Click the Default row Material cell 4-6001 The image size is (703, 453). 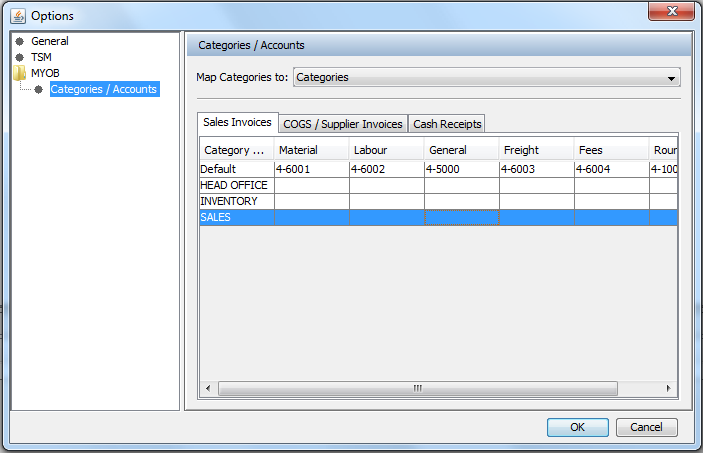coord(311,169)
